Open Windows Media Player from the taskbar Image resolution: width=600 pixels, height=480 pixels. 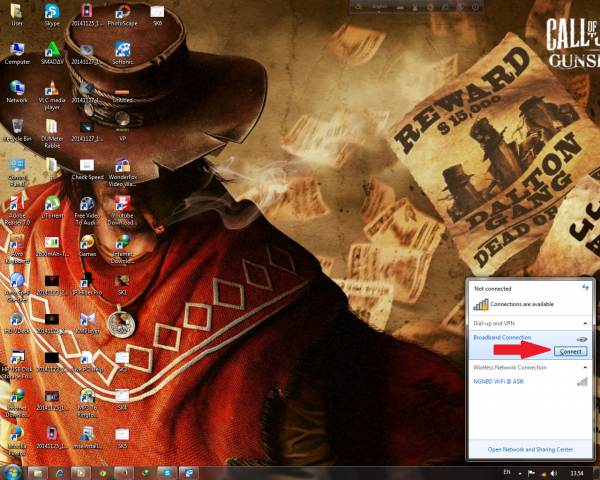point(81,473)
